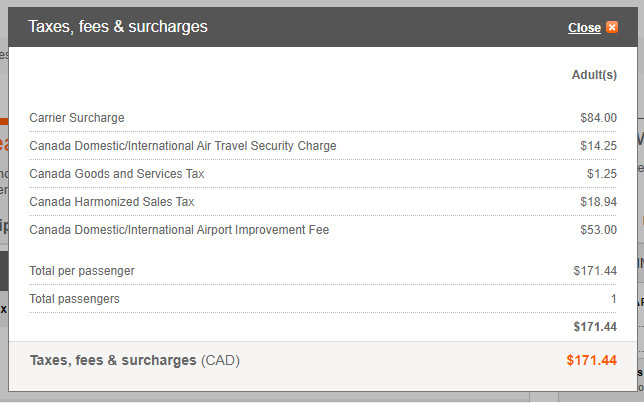Click the Total per passenger label
The image size is (644, 403).
pyautogui.click(x=82, y=271)
